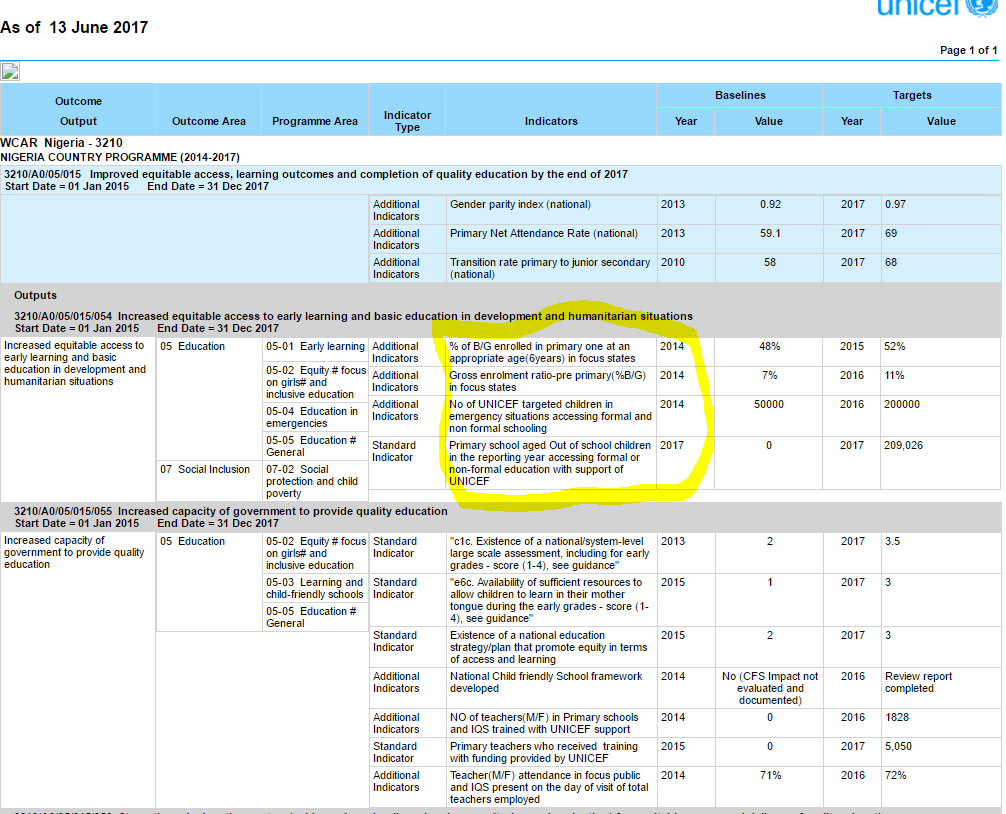
Task: Click the Outcome Output header cell
Action: 78,108
